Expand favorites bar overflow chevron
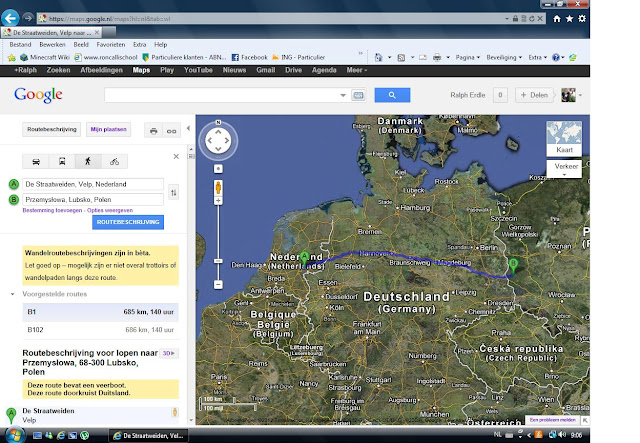 tap(360, 53)
